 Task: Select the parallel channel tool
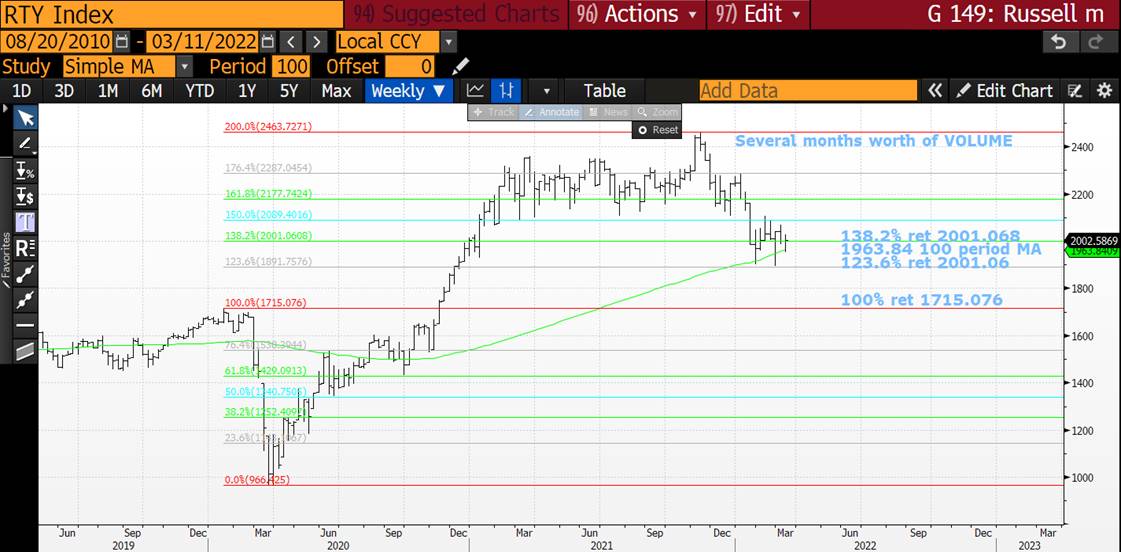point(26,351)
